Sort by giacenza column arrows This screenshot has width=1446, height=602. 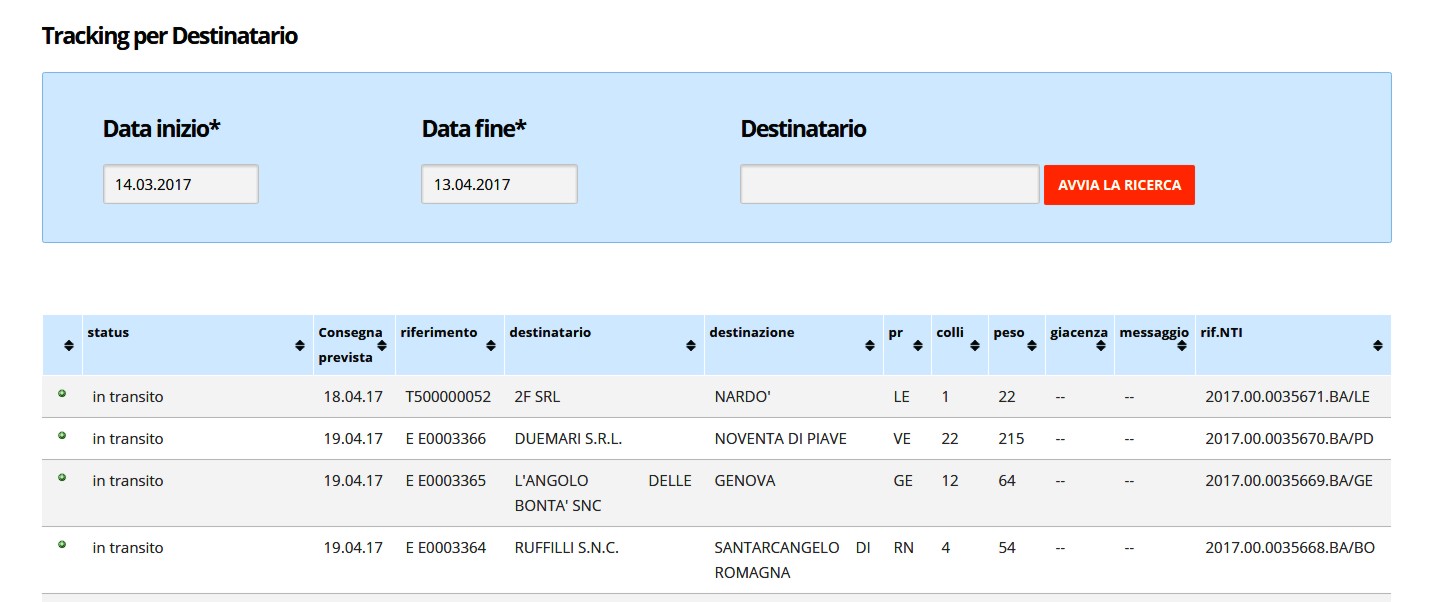pos(1100,345)
